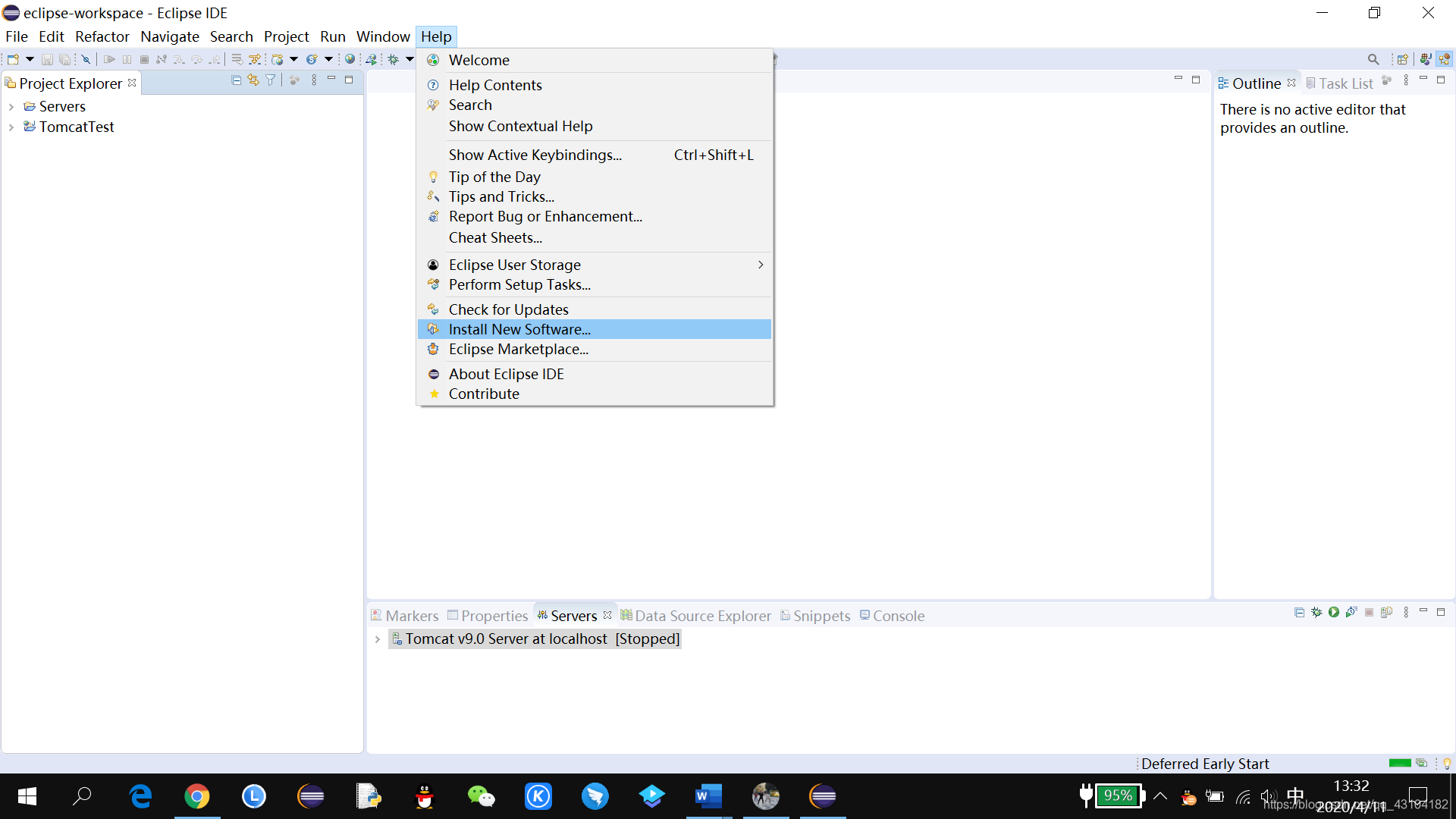The image size is (1456, 819).
Task: Collapse All in Servers view
Action: pos(1299,612)
